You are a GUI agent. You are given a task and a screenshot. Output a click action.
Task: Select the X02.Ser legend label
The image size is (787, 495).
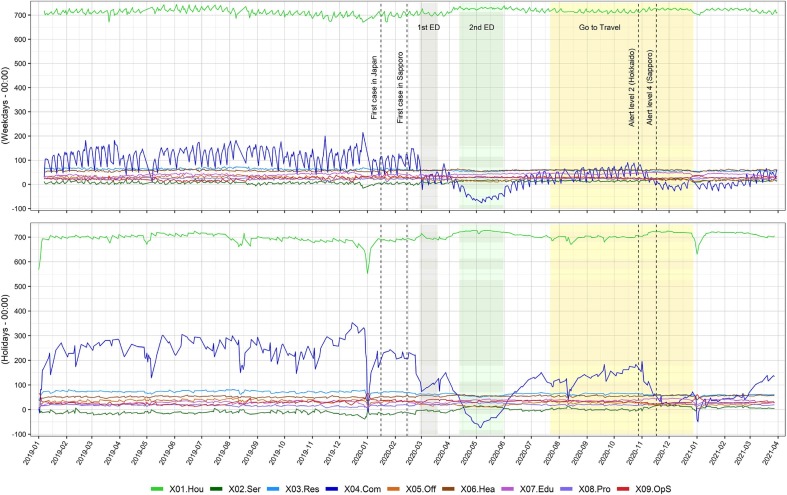pos(244,489)
